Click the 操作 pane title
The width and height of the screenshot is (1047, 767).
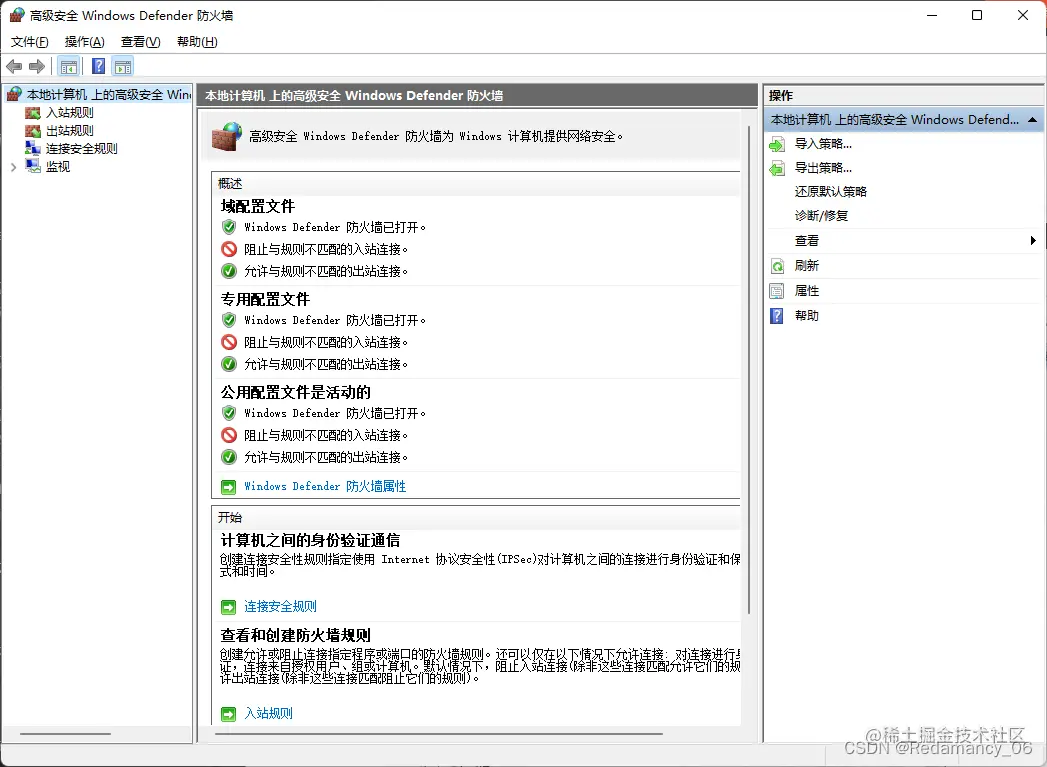781,96
